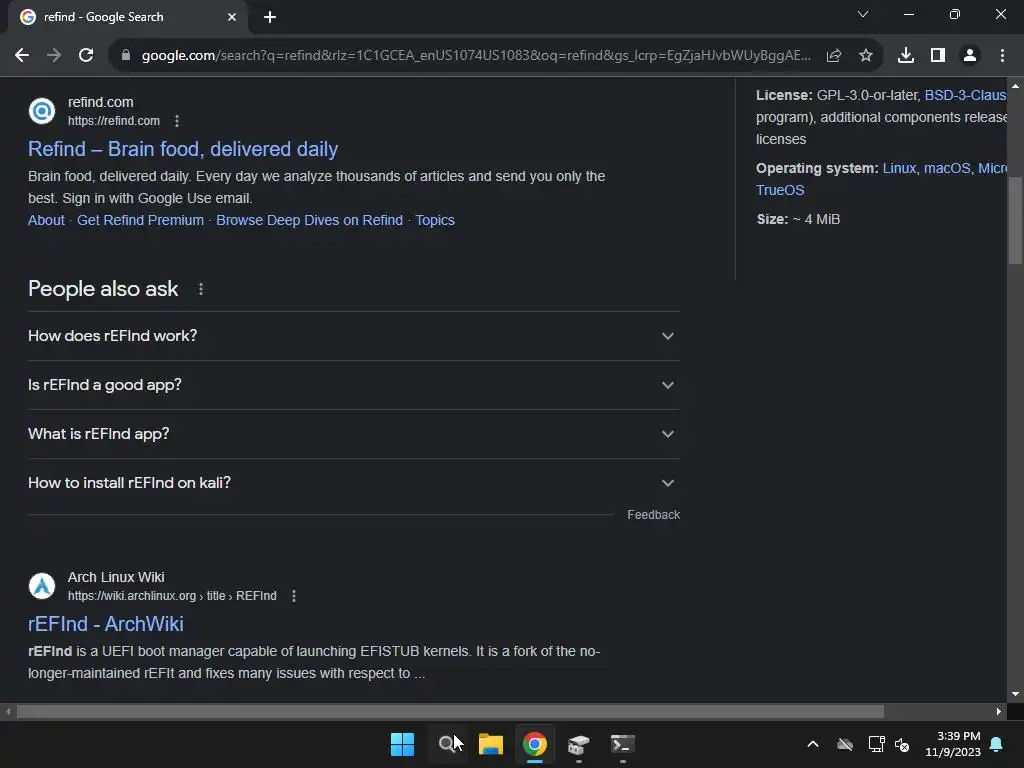Close the refind - Google Search tab
This screenshot has width=1024, height=768.
coord(232,17)
